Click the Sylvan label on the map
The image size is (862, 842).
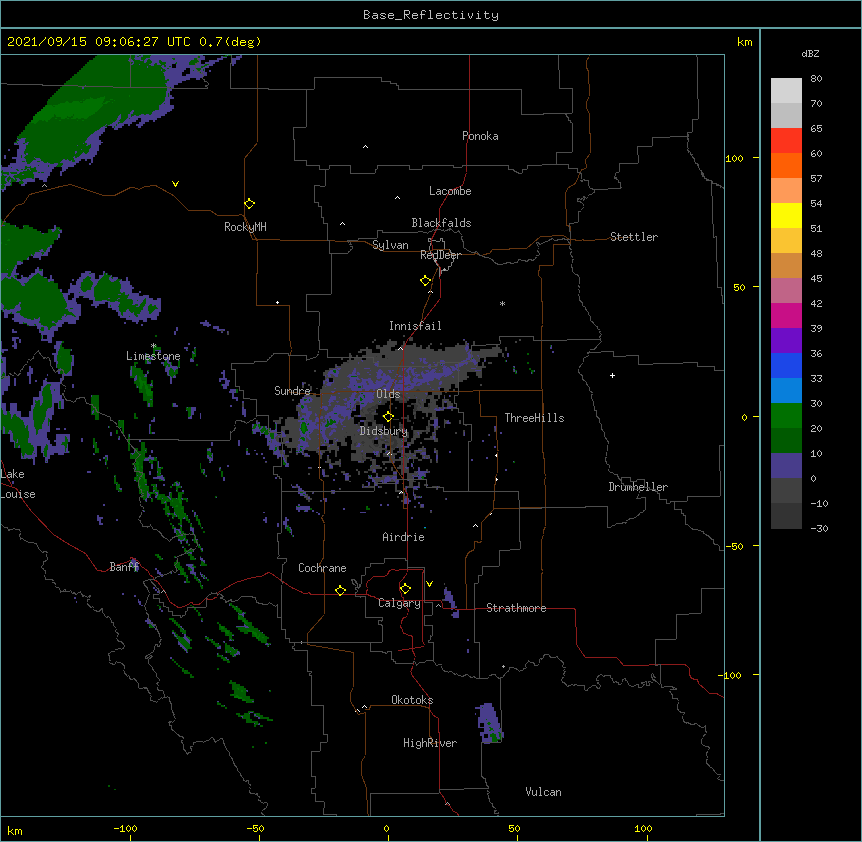(x=390, y=245)
